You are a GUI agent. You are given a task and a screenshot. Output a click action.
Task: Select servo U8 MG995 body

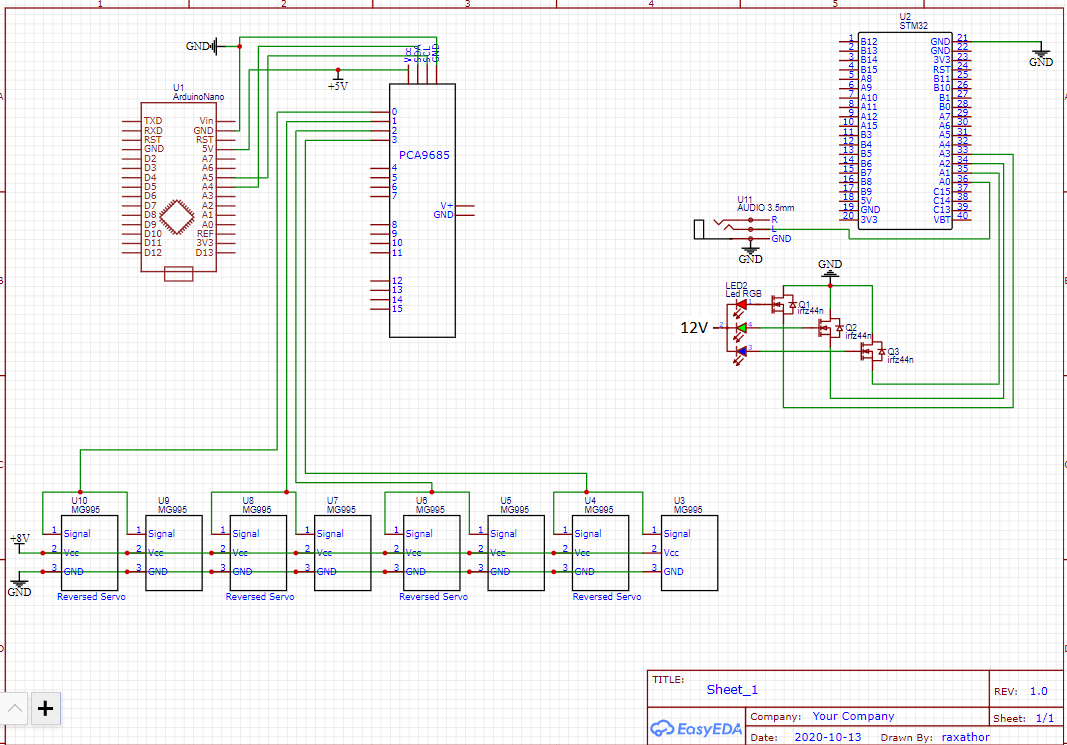click(259, 552)
